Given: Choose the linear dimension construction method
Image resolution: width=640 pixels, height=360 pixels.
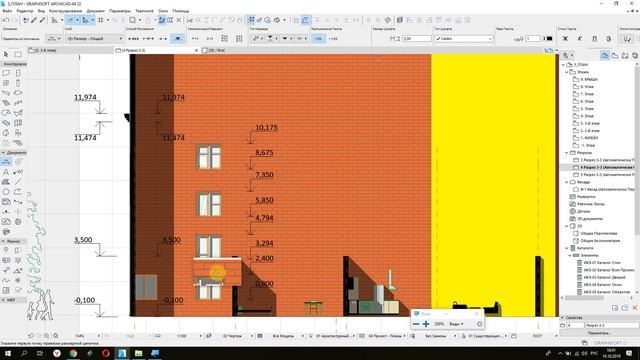Looking at the screenshot, I should click(x=133, y=38).
